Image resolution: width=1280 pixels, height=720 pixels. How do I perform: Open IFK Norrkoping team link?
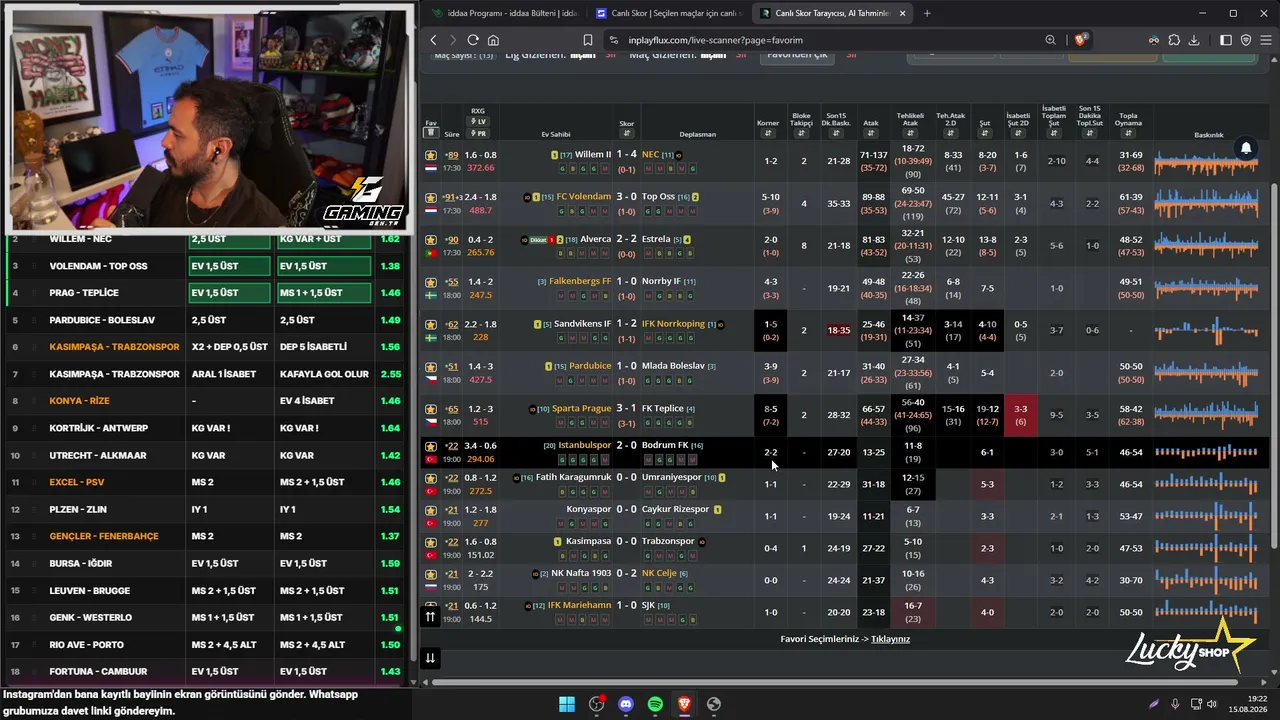pos(673,324)
